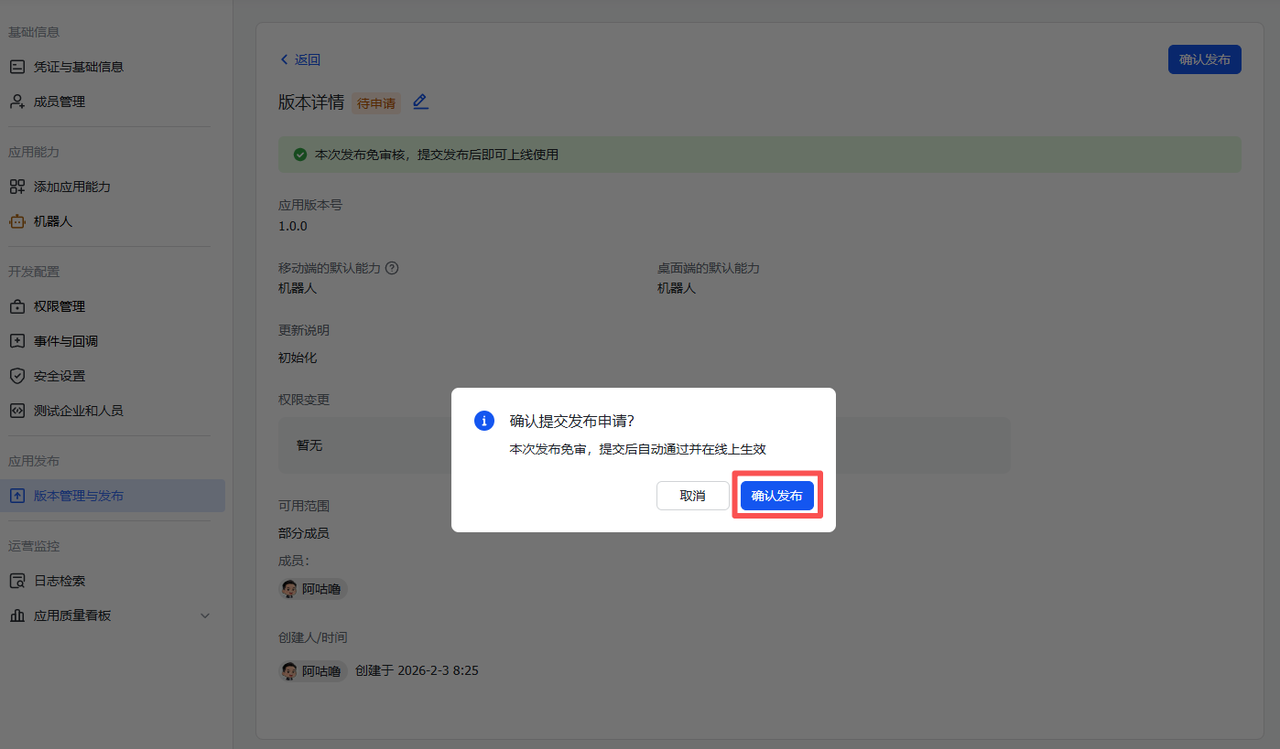Click the blue info icon in dialog
Screen dimensions: 1280x749
tap(484, 421)
